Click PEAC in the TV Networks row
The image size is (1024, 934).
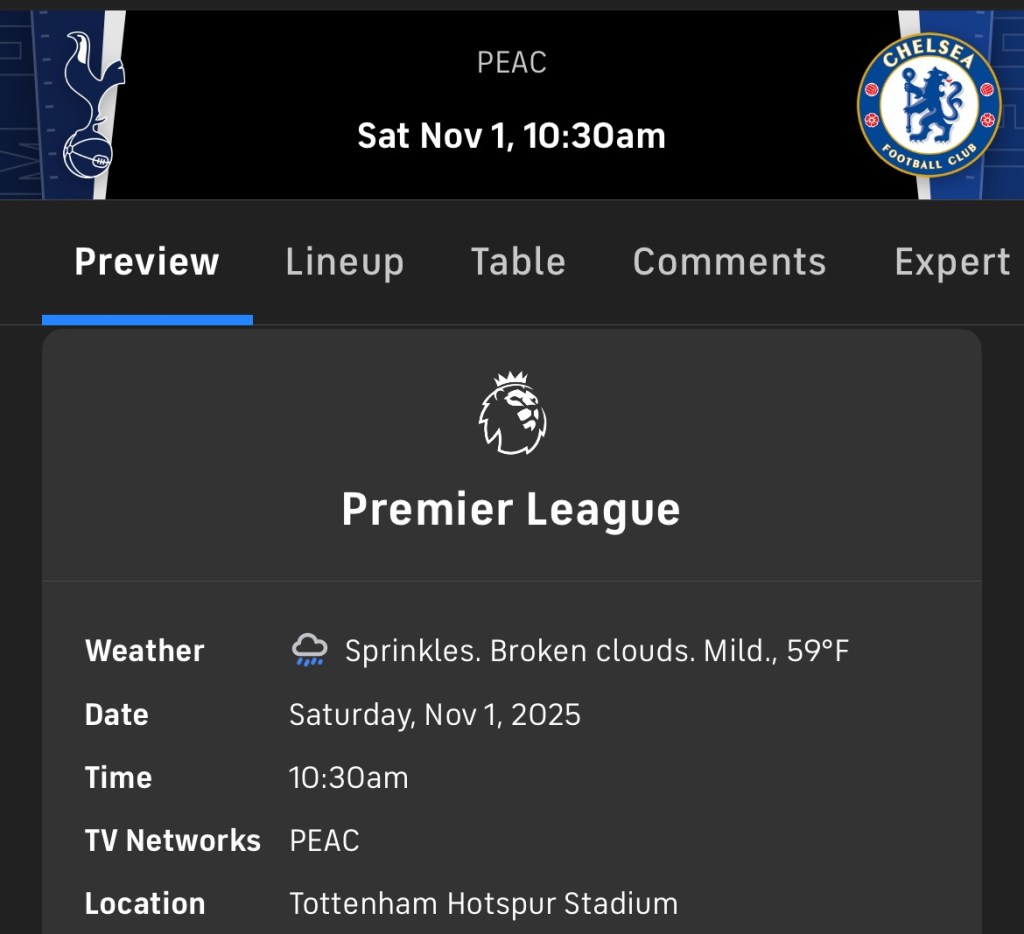324,841
